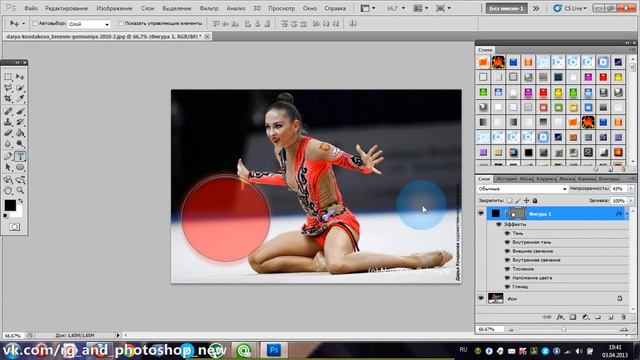
Task: Select the Pen tool
Action: [8, 156]
